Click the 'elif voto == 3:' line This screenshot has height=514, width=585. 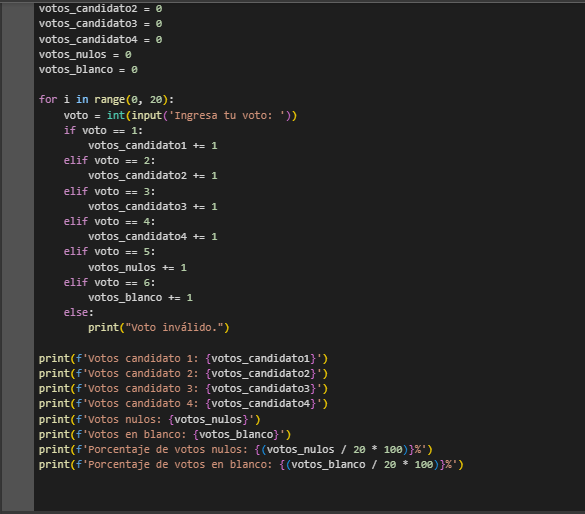click(x=109, y=192)
